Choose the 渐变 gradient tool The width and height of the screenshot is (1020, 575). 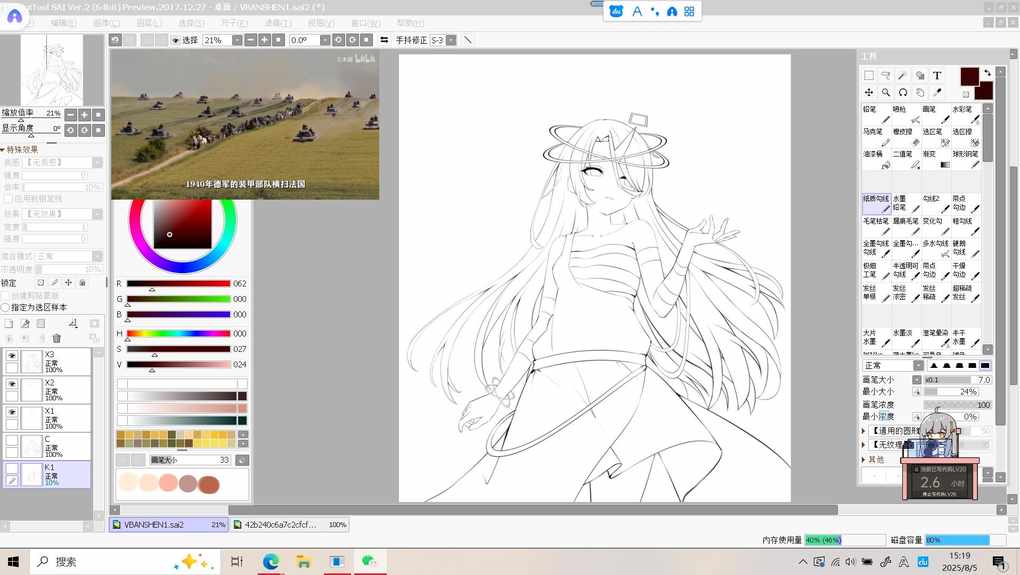tap(936, 159)
